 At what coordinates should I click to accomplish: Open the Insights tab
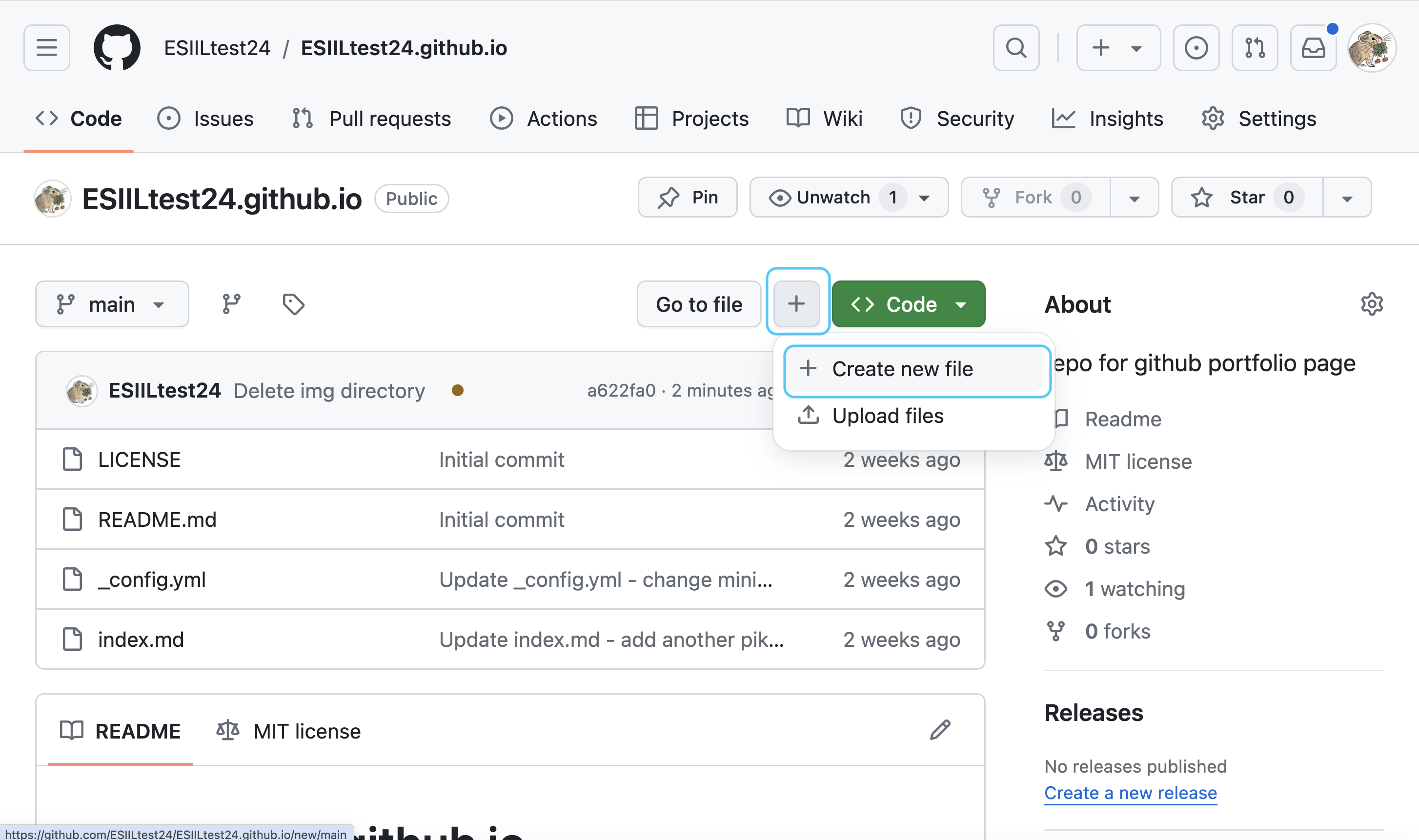click(1107, 119)
